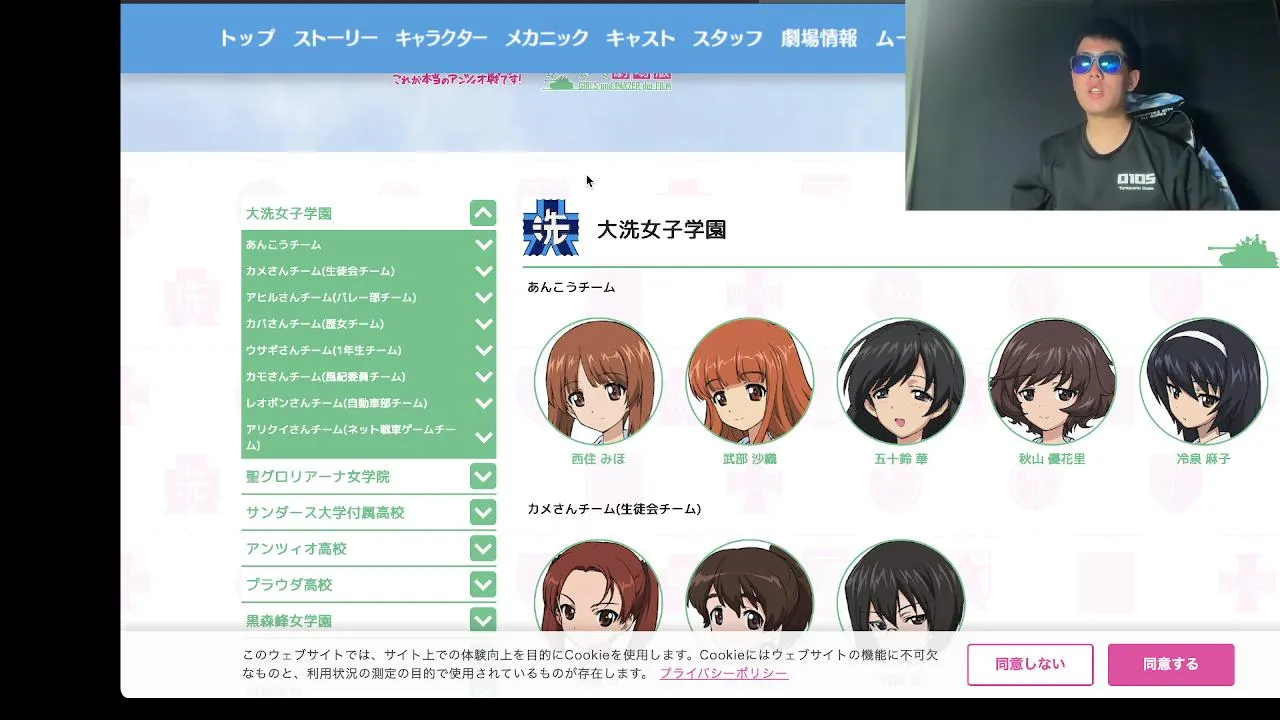The image size is (1280, 720).
Task: Open 武部 沙織 character portrait
Action: pos(749,381)
